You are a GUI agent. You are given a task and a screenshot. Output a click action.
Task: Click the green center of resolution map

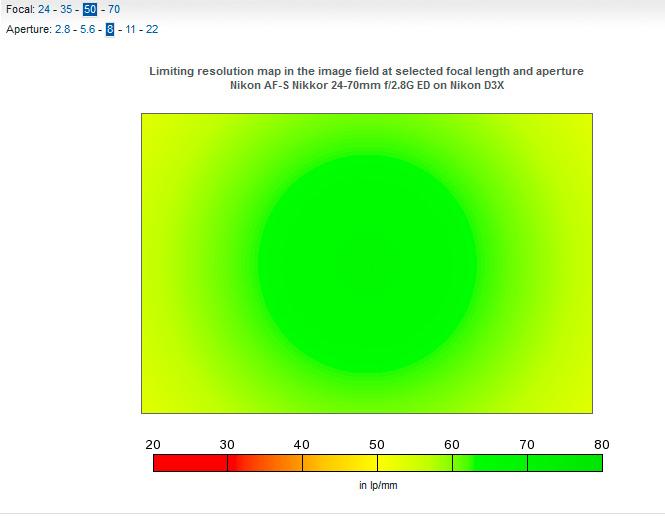point(367,264)
